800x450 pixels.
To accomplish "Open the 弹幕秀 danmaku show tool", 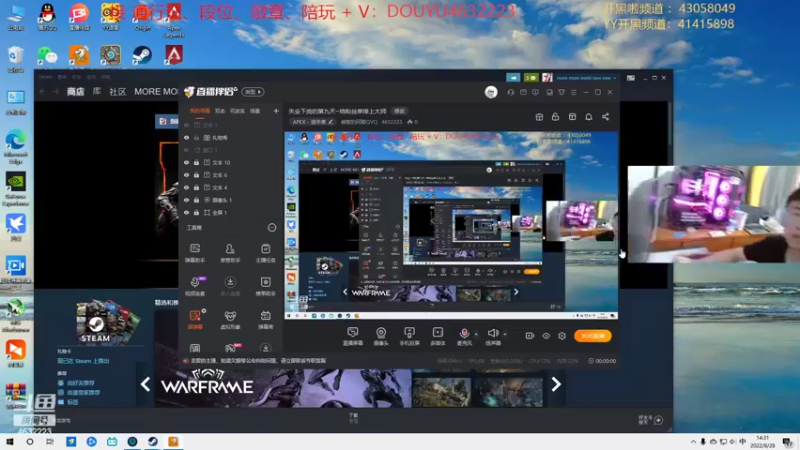I will coord(265,320).
